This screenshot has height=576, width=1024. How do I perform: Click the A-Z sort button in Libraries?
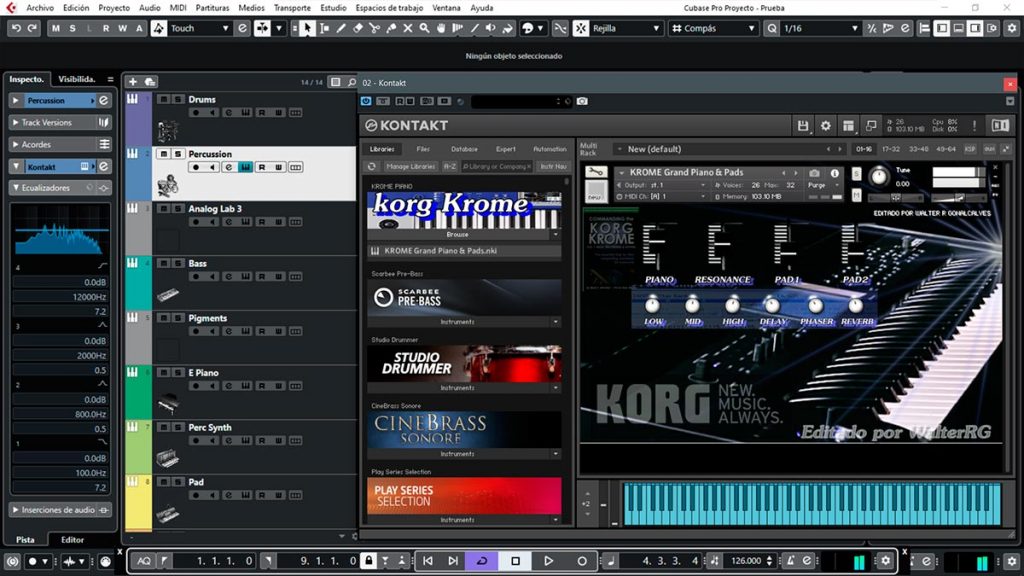450,167
